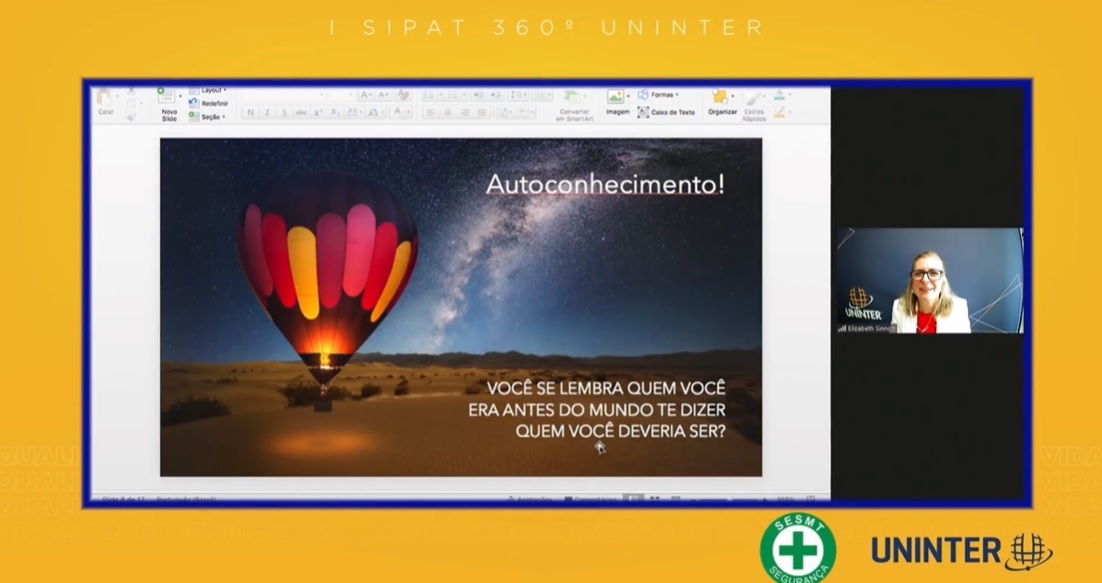This screenshot has height=583, width=1102.
Task: Click the Autoconhecimento! slide title text
Action: click(605, 185)
